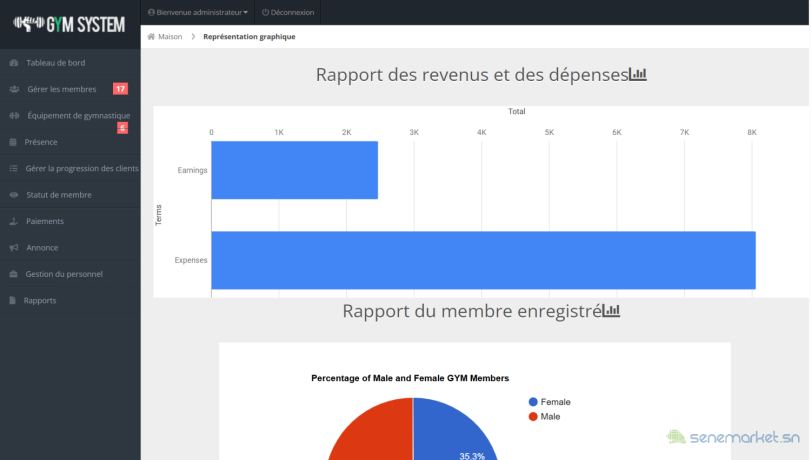Click the Déconnexion link

click(x=288, y=12)
